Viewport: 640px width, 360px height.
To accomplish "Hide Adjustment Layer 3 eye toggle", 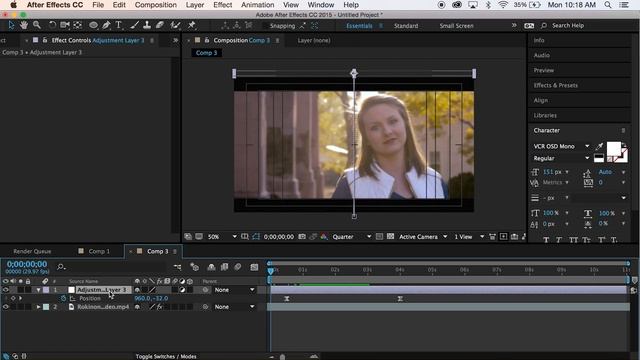I will pyautogui.click(x=5, y=290).
